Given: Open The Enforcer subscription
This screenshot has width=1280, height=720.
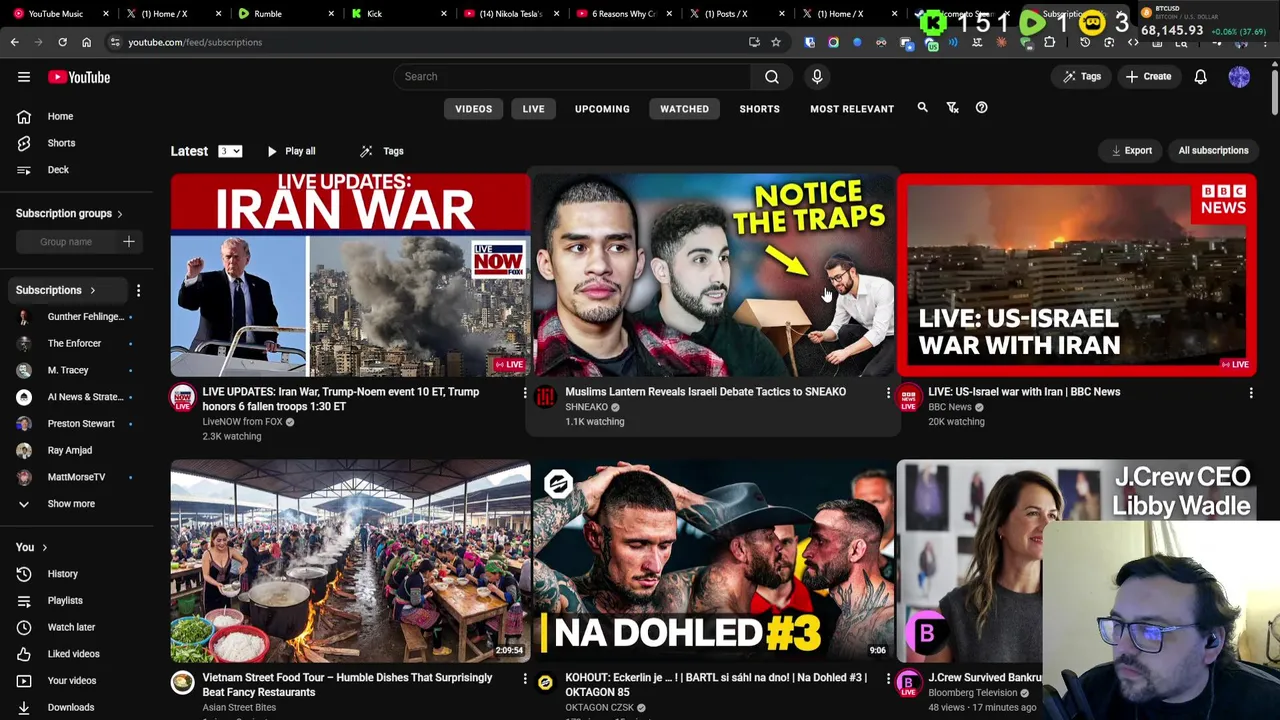Looking at the screenshot, I should pos(74,344).
